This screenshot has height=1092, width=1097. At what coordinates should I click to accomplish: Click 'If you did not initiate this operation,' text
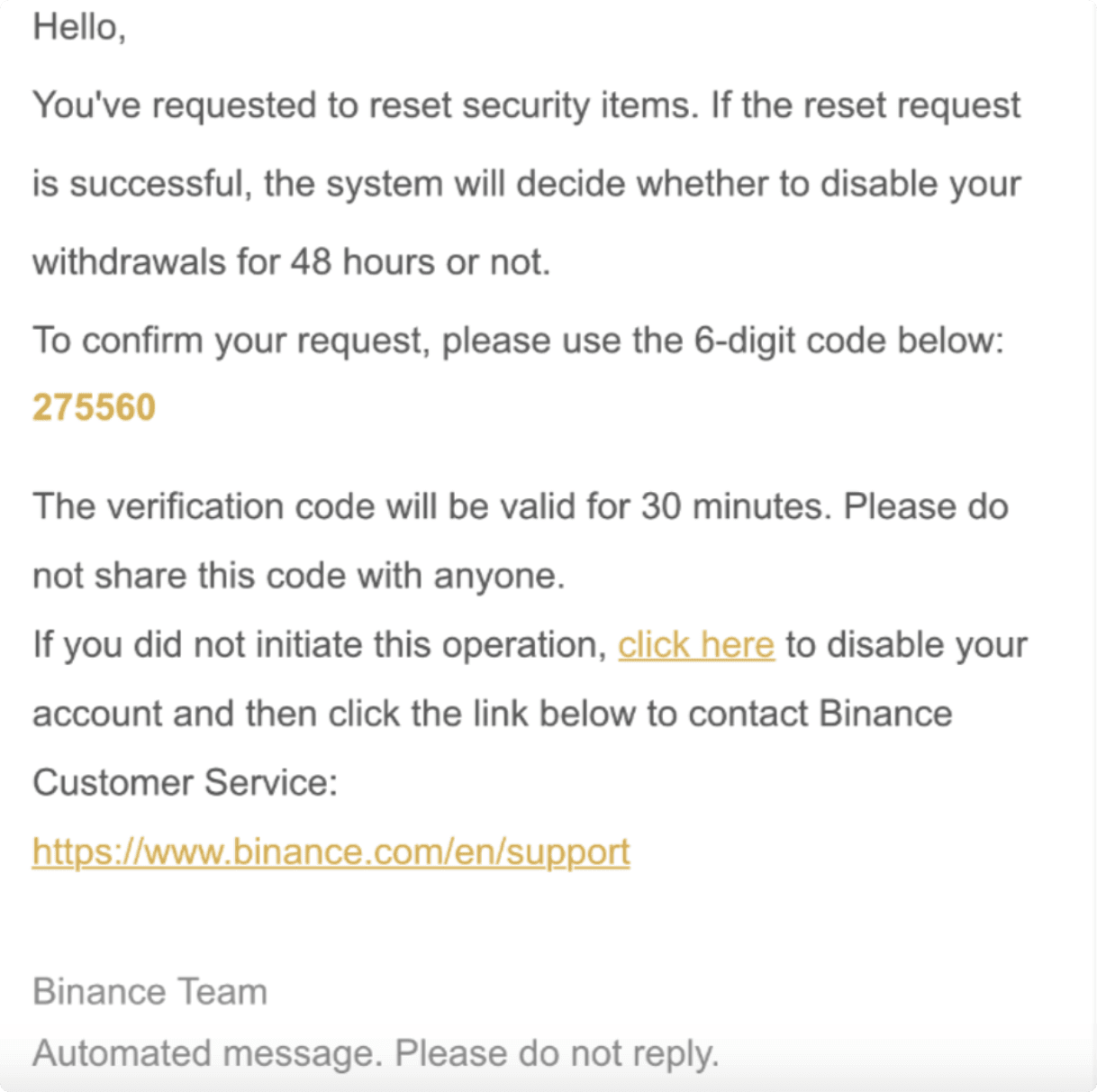click(320, 645)
